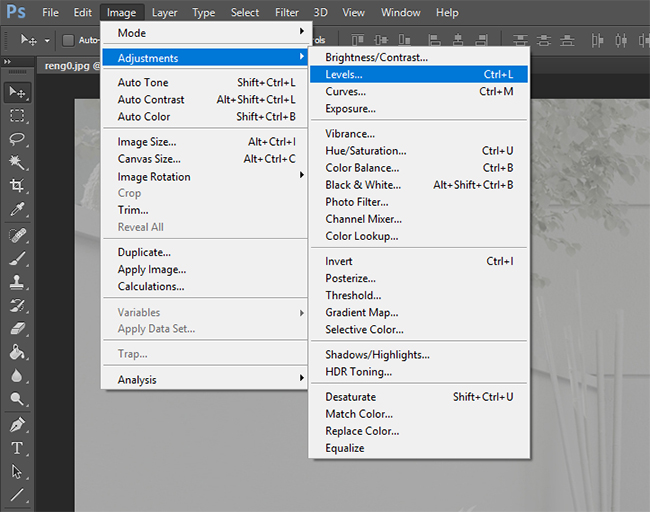Expand the Mode submenu
Image resolution: width=650 pixels, height=512 pixels.
(x=205, y=33)
